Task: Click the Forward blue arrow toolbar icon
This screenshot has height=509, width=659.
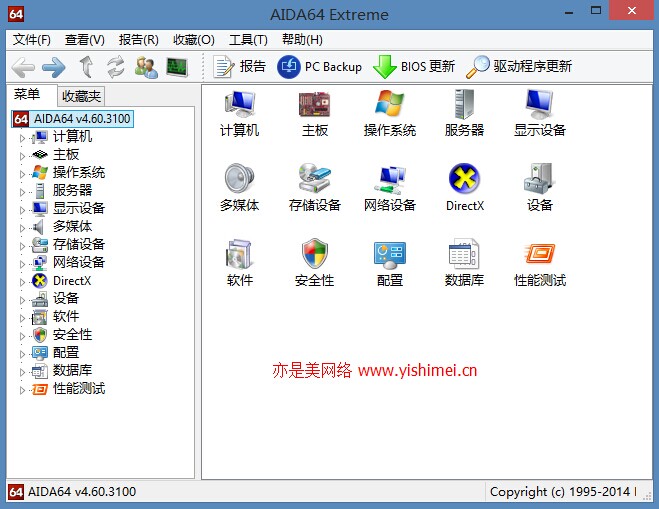Action: coord(54,67)
